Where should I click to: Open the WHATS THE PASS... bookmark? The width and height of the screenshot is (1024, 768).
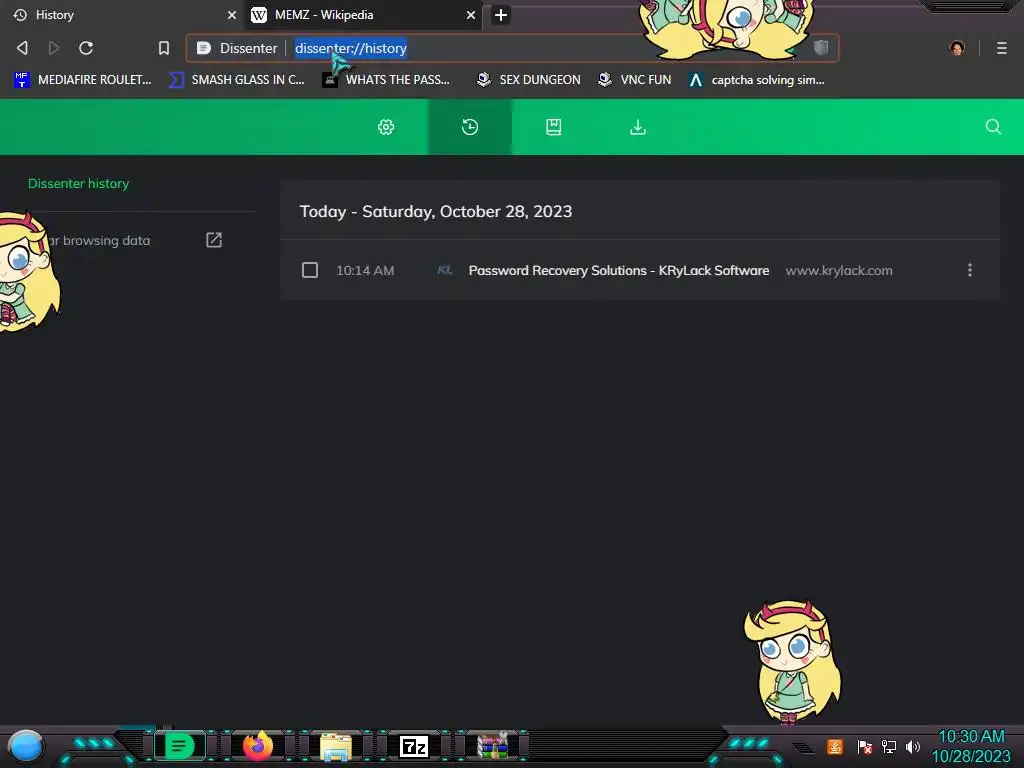(x=387, y=80)
